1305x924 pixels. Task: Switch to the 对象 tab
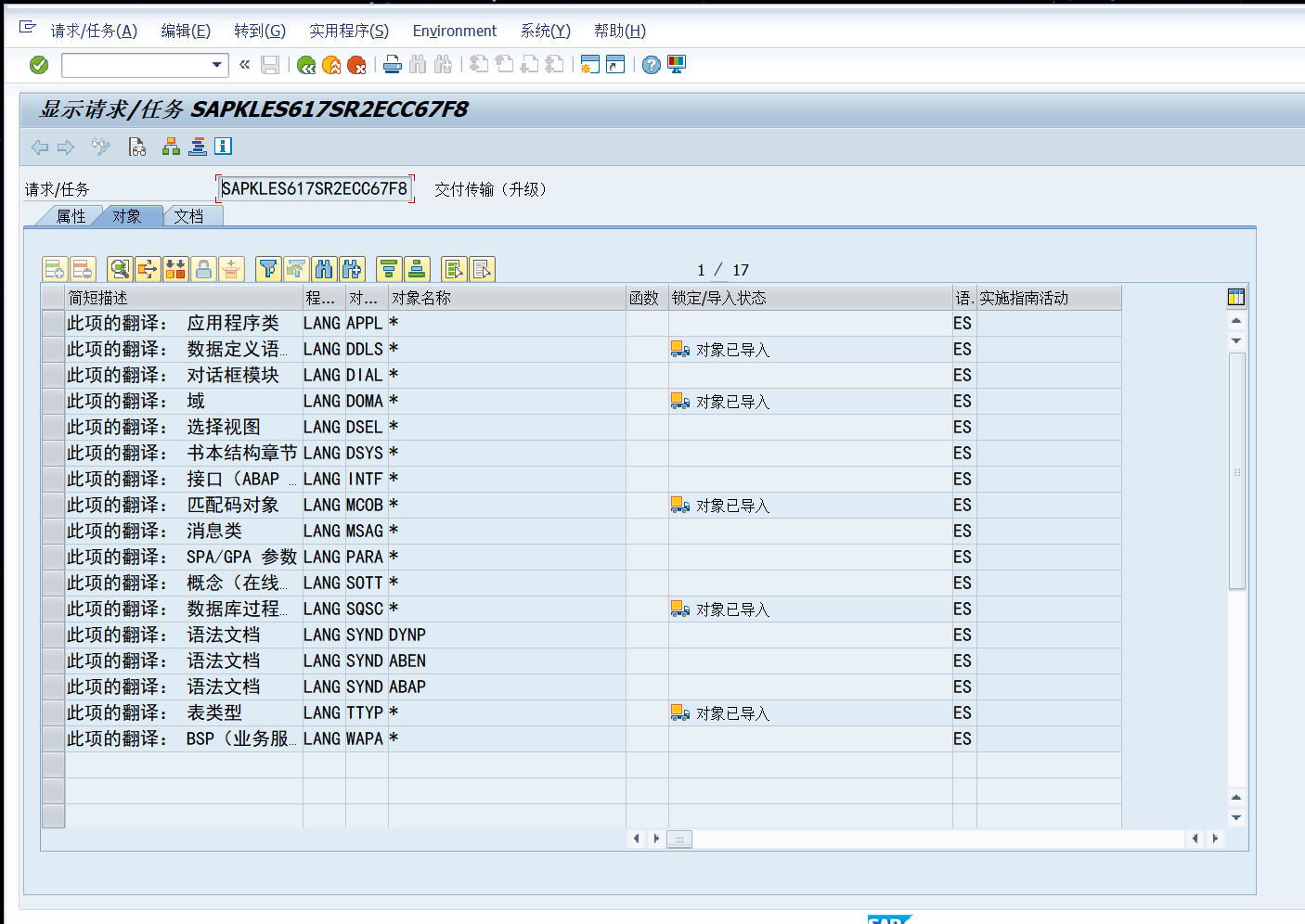(x=127, y=216)
